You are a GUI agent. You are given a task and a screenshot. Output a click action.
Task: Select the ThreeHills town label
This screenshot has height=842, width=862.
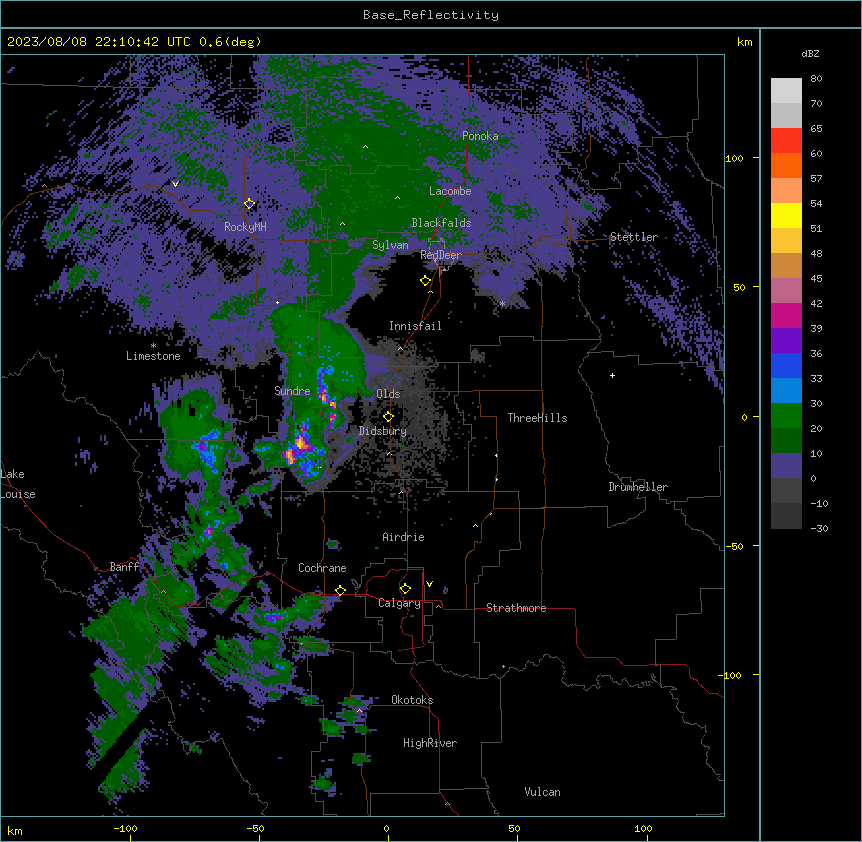click(537, 418)
